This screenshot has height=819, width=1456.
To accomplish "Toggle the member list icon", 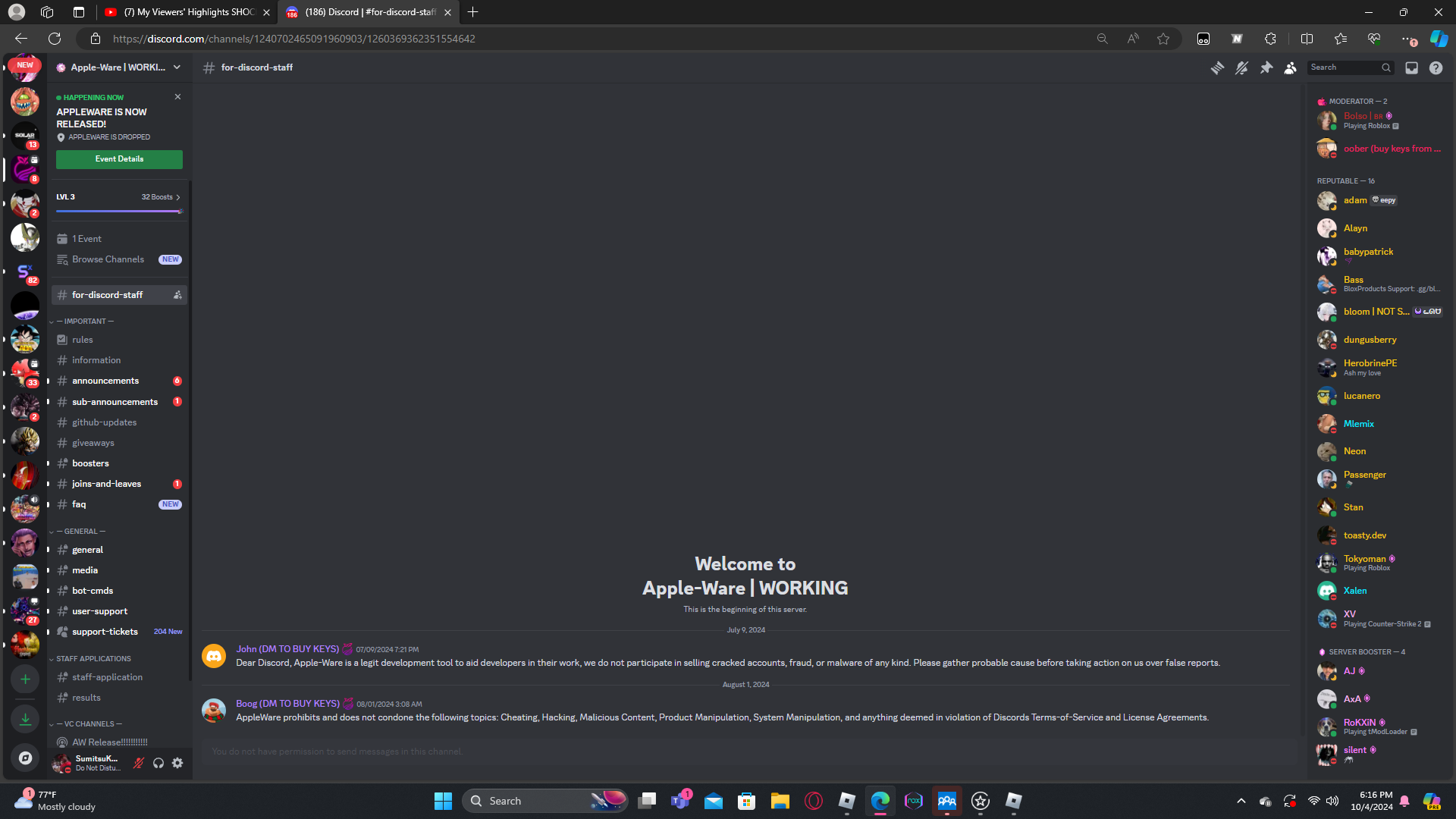I will point(1291,68).
